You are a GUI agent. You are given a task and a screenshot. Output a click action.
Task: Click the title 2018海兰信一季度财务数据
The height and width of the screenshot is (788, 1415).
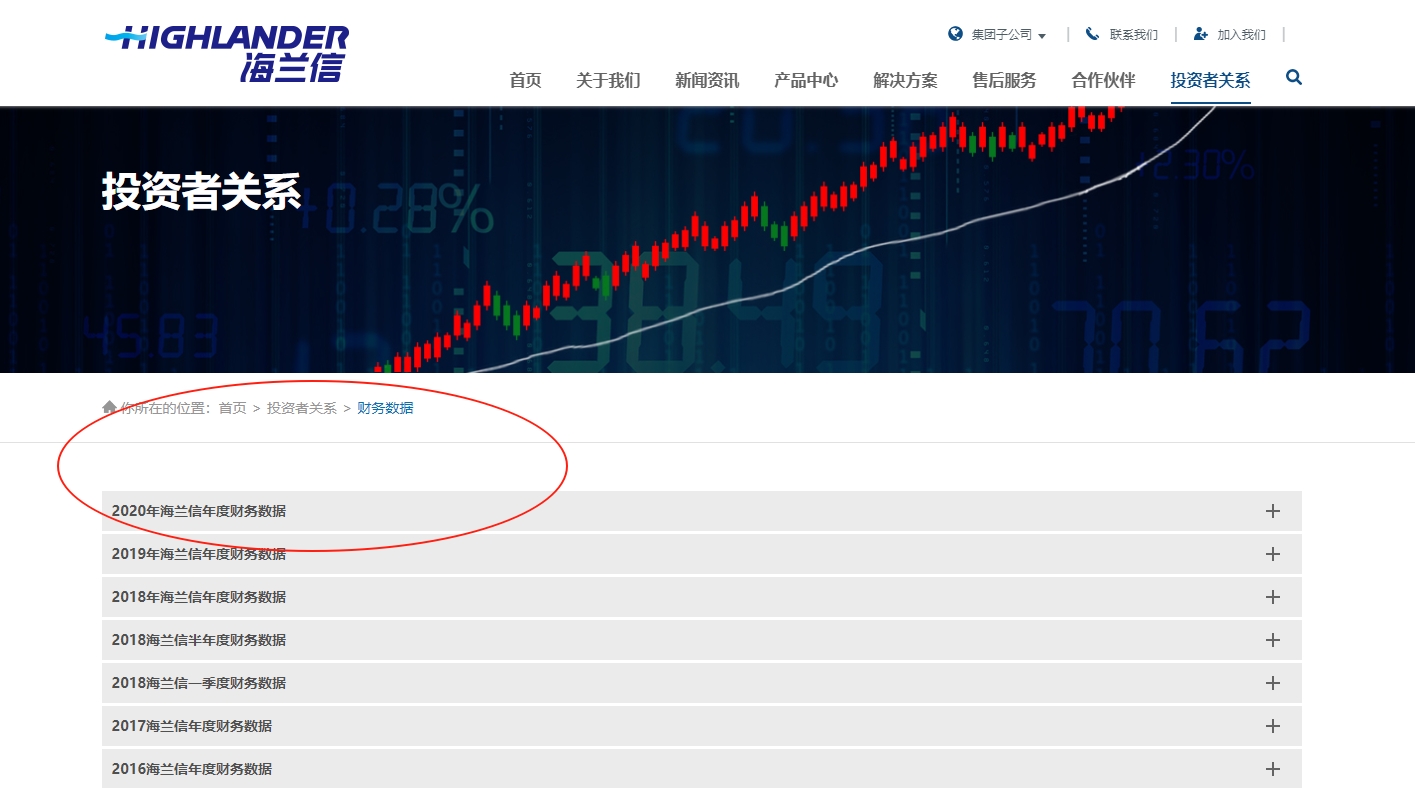coord(199,683)
